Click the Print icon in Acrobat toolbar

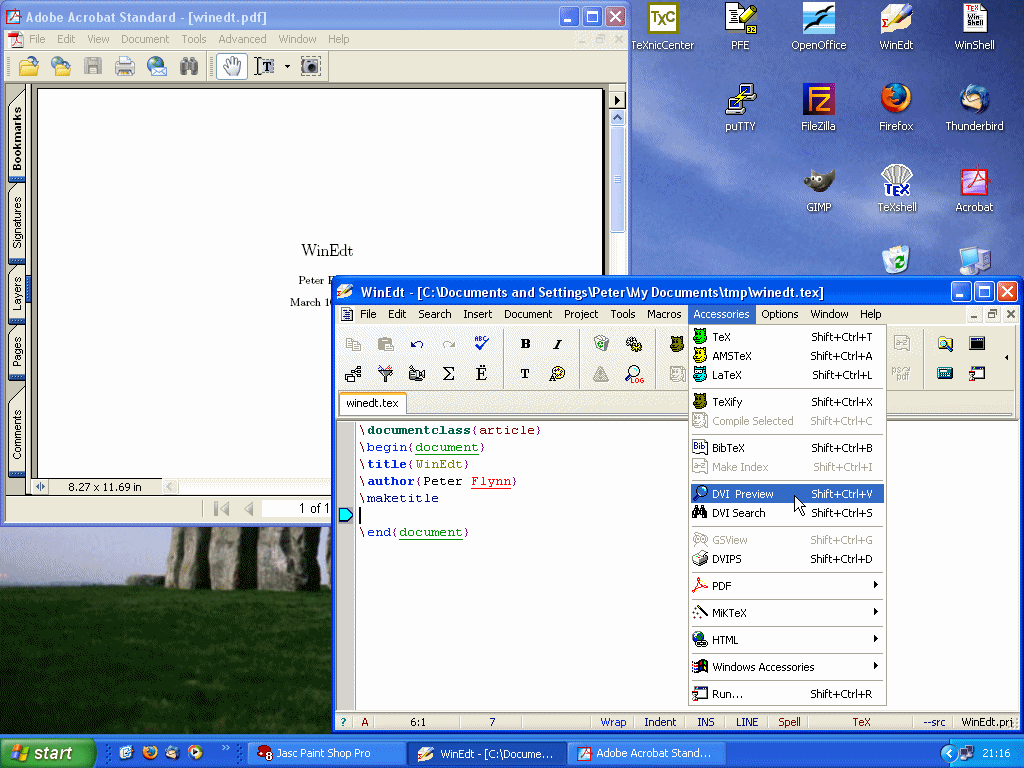pyautogui.click(x=125, y=66)
